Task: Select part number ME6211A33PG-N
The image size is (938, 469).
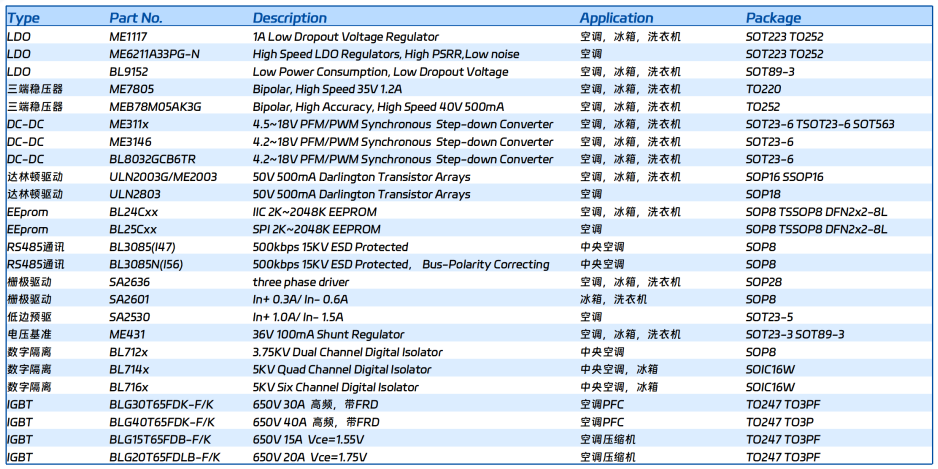Action: [x=154, y=54]
